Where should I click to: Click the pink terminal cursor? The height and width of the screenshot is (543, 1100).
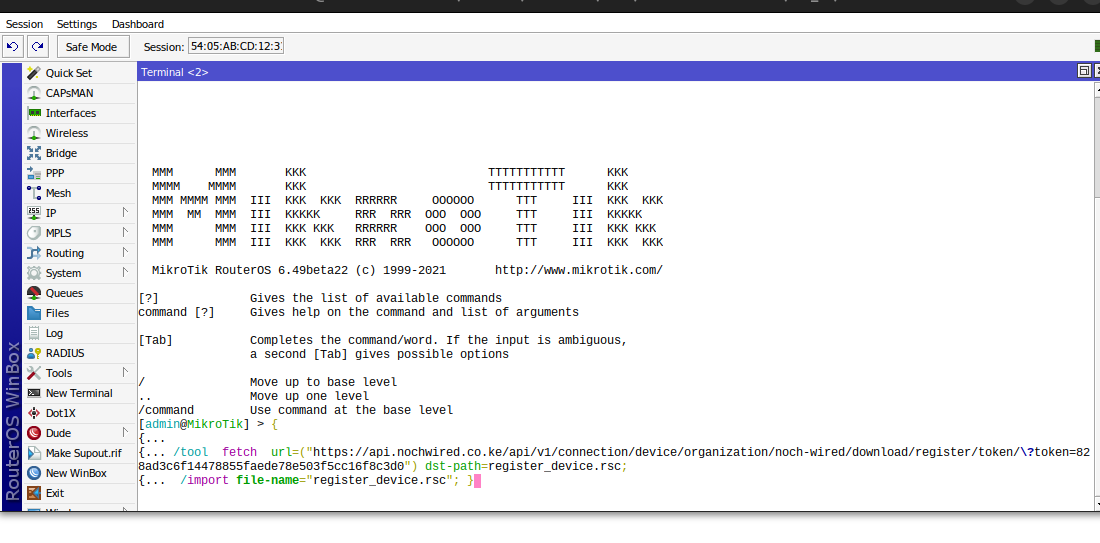click(x=478, y=481)
